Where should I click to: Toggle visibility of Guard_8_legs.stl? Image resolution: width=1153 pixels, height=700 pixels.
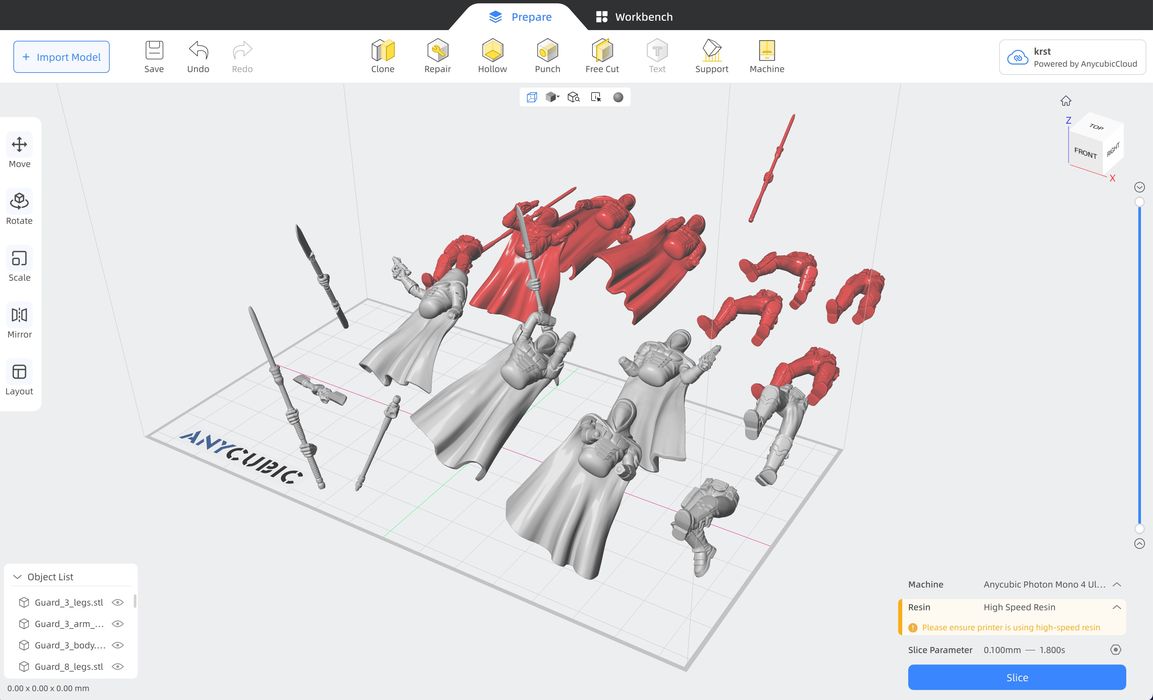coord(118,667)
